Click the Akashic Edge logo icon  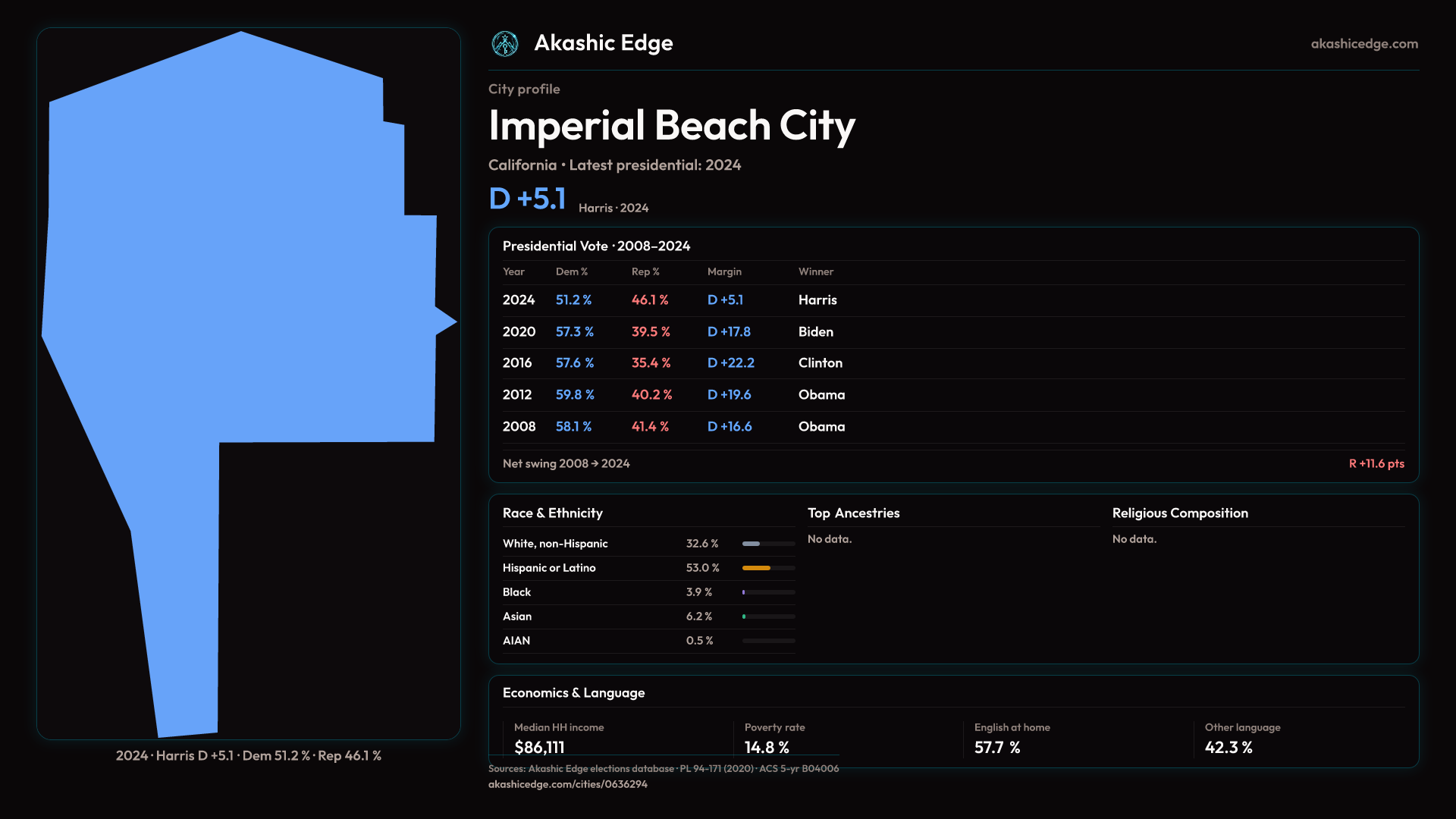pos(504,44)
